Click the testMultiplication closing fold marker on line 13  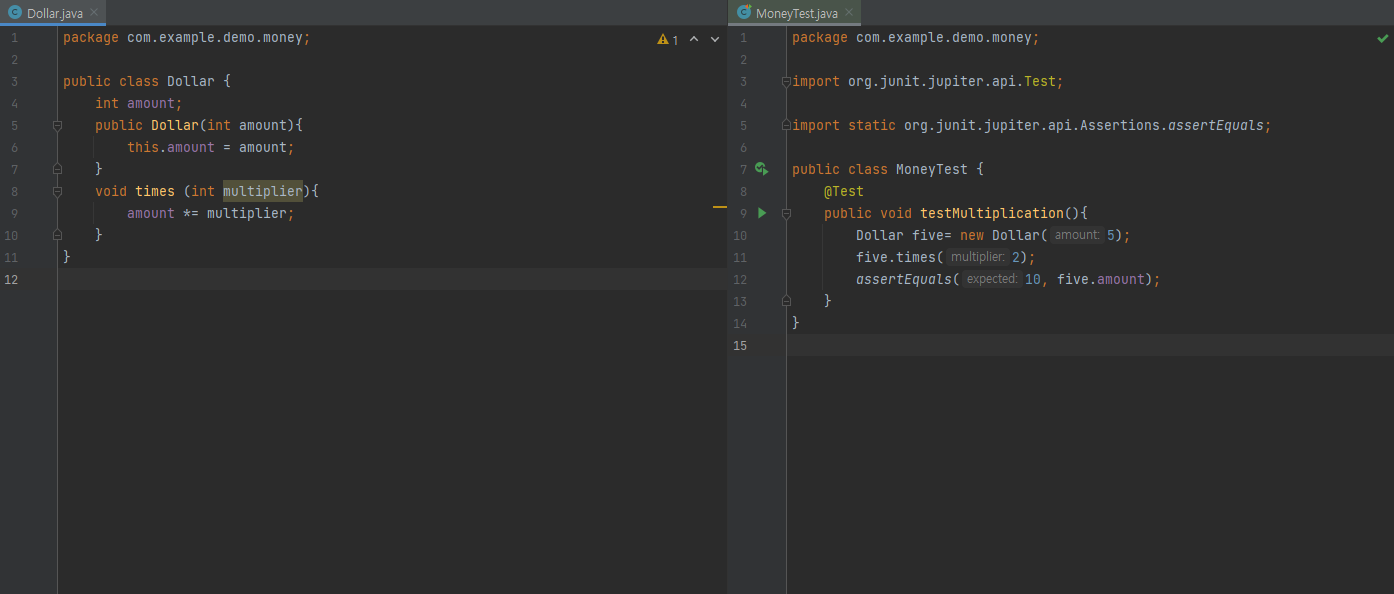tap(786, 301)
